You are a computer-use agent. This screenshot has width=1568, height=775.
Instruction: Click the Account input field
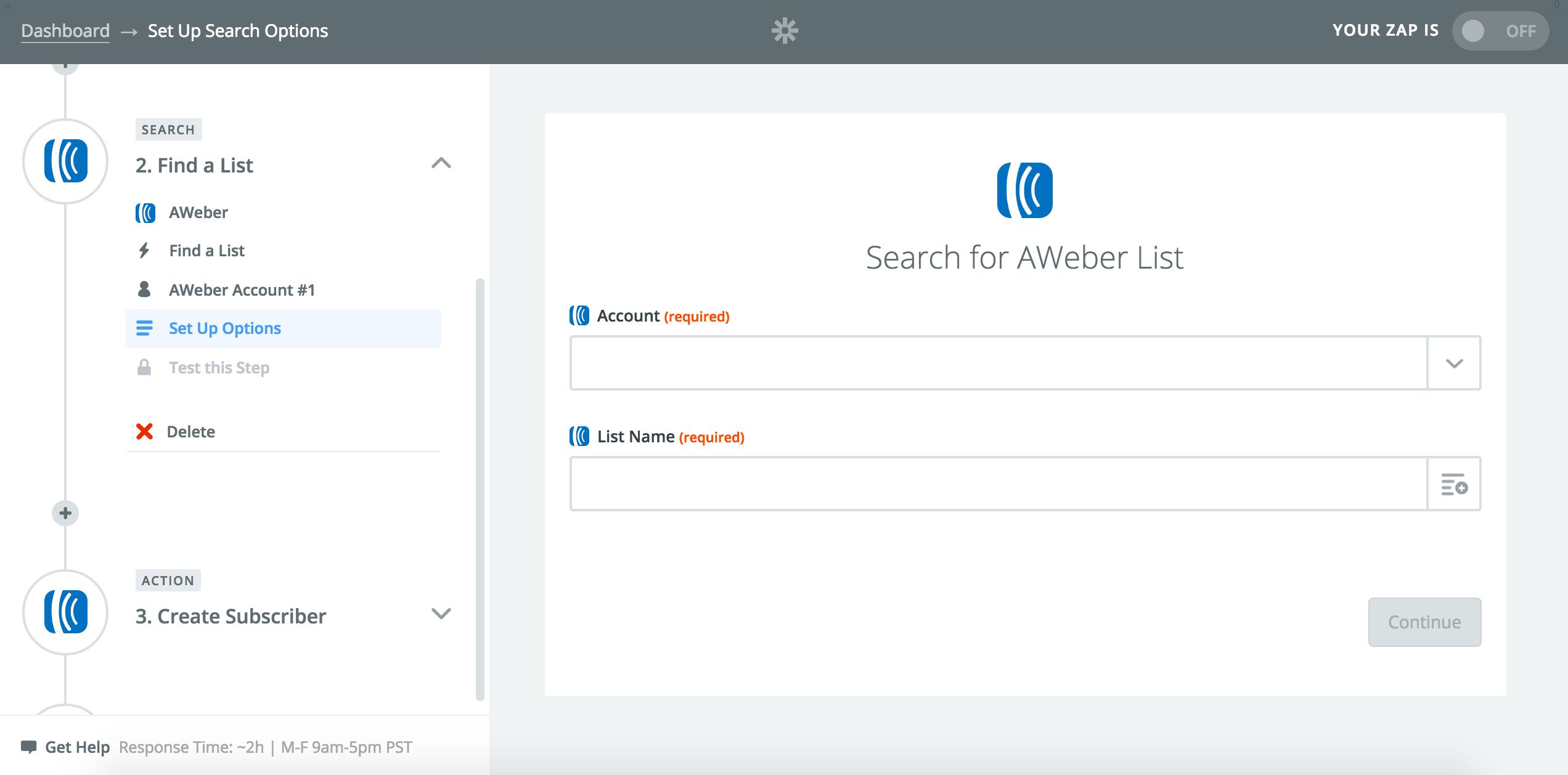[998, 363]
